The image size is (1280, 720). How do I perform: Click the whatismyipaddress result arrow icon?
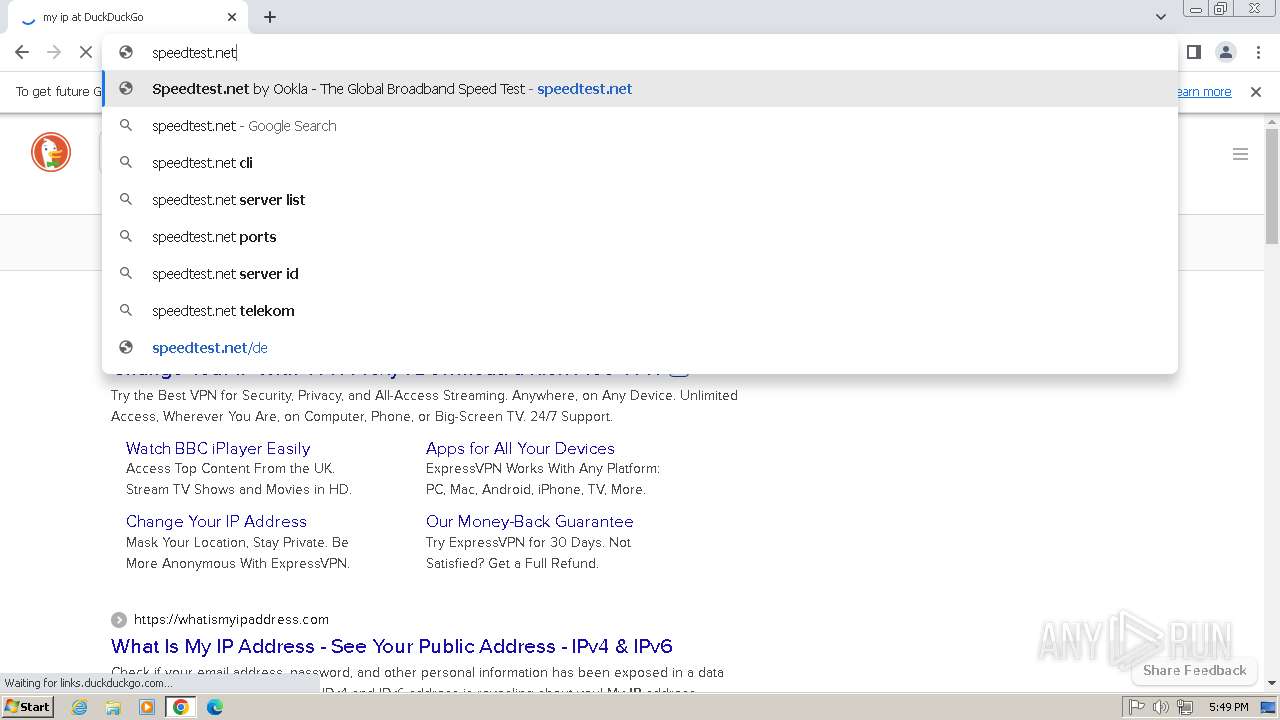119,619
